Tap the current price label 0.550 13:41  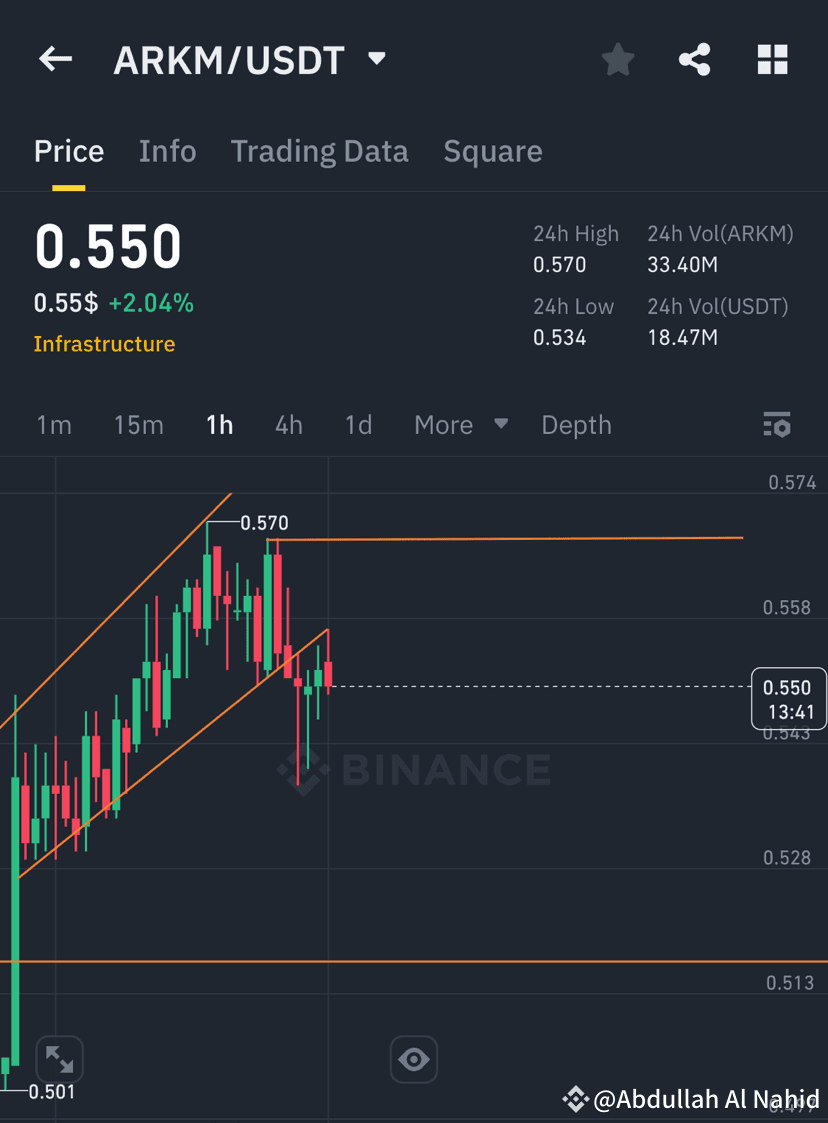click(x=789, y=699)
